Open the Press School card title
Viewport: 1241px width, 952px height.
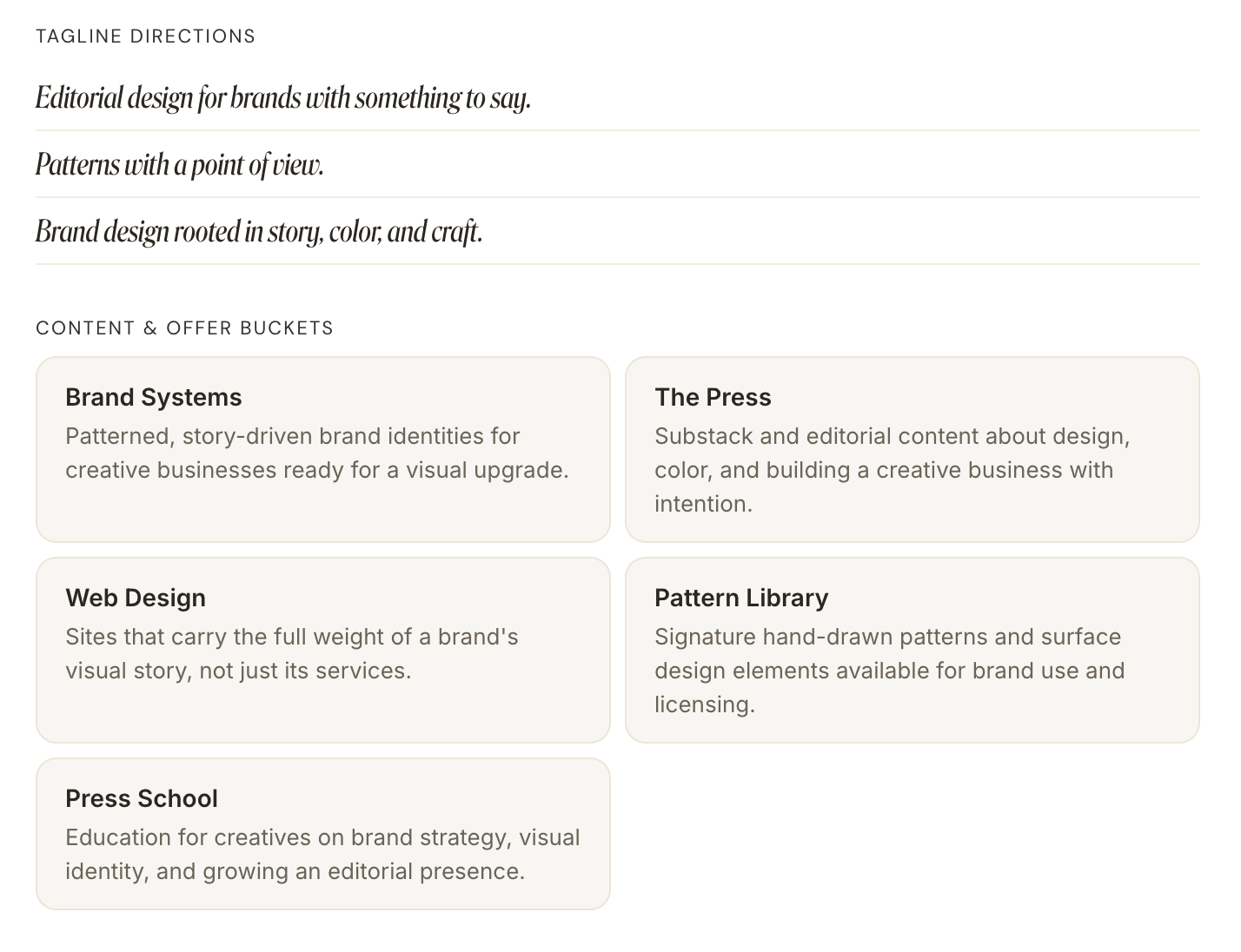142,798
